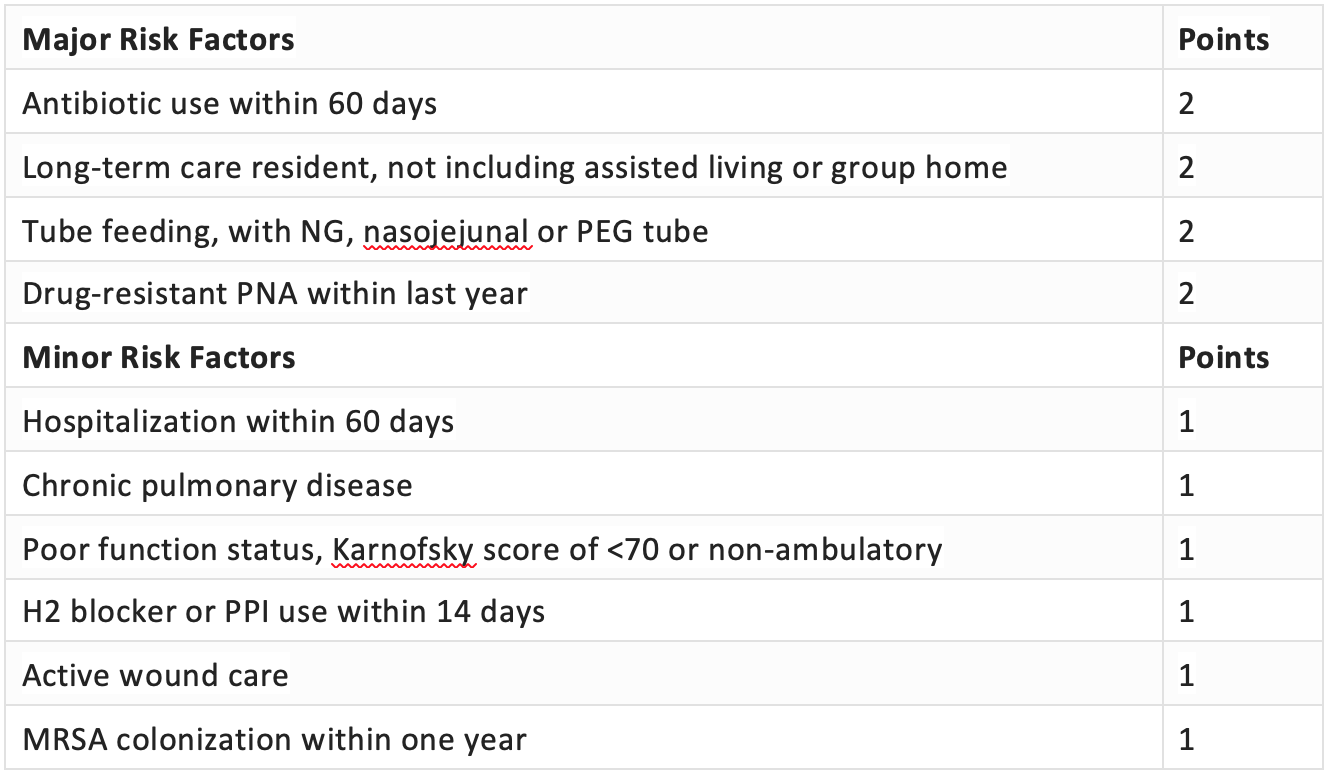Click the underlined word "Karnofsky"
Image resolution: width=1328 pixels, height=774 pixels.
point(403,549)
